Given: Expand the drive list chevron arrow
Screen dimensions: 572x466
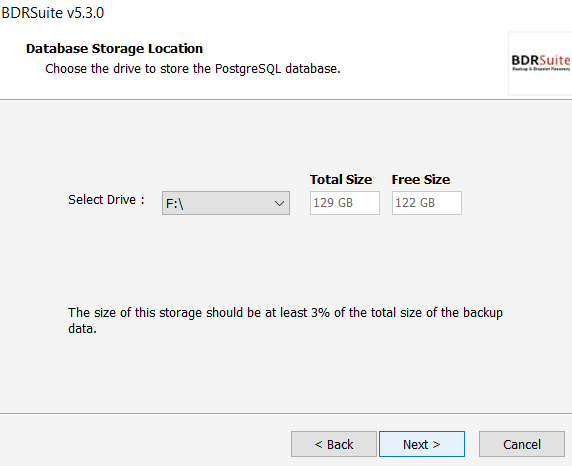Looking at the screenshot, I should [279, 203].
